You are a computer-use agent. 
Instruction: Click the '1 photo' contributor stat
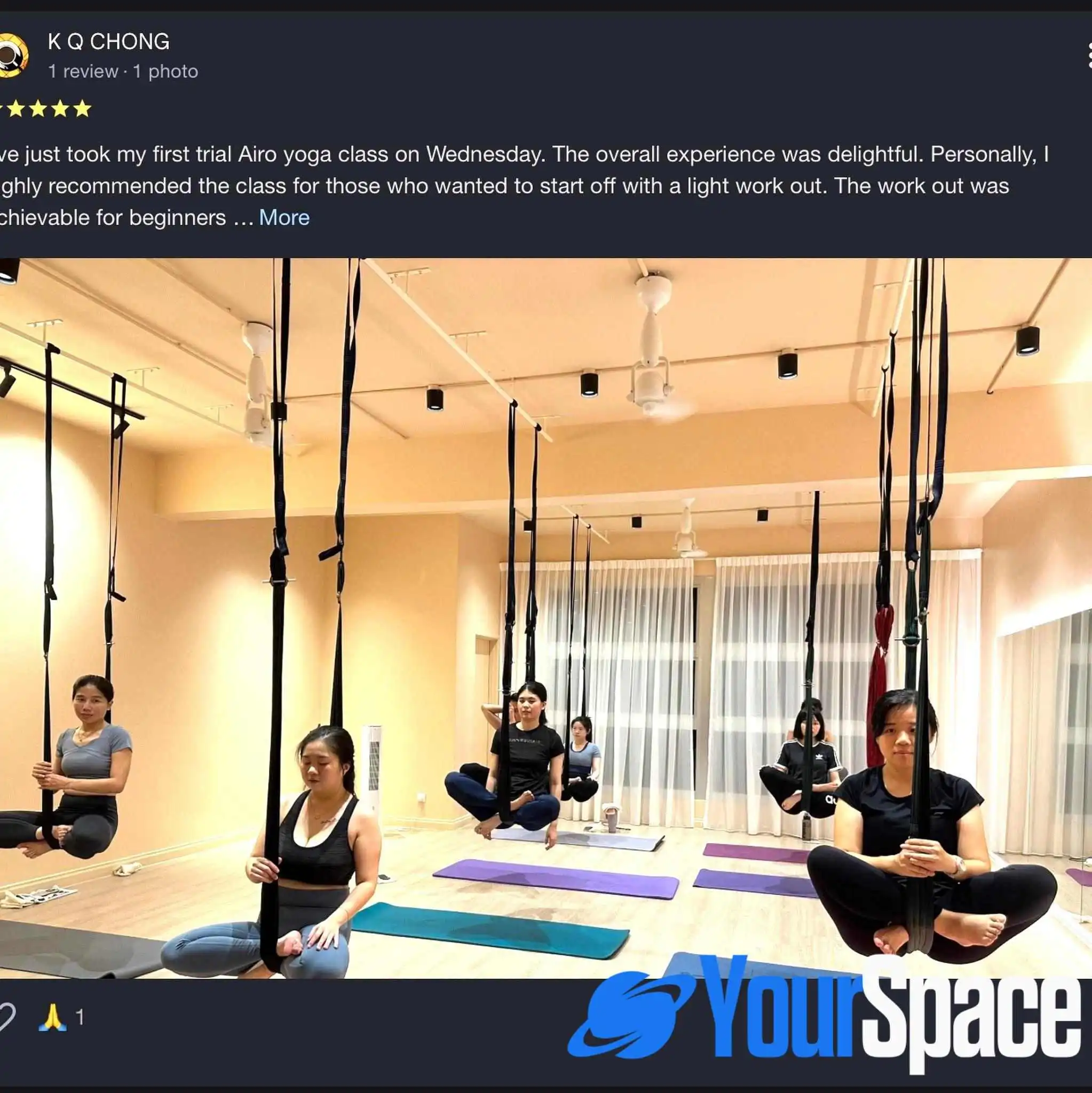[x=165, y=72]
